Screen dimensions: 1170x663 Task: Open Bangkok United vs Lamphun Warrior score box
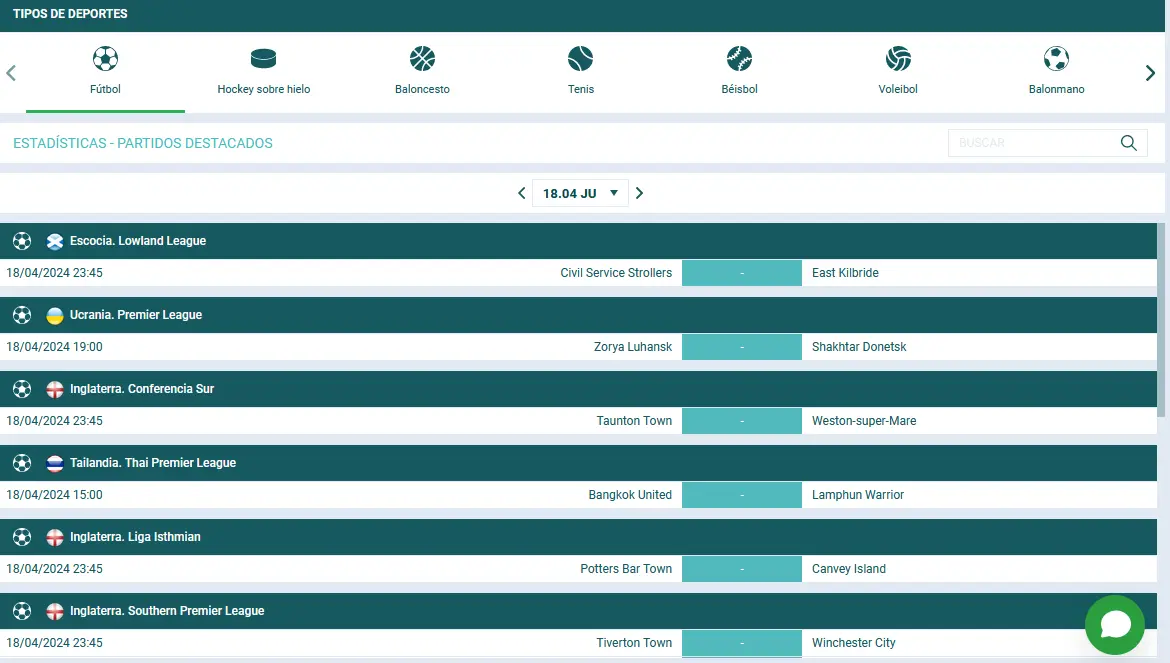click(741, 495)
